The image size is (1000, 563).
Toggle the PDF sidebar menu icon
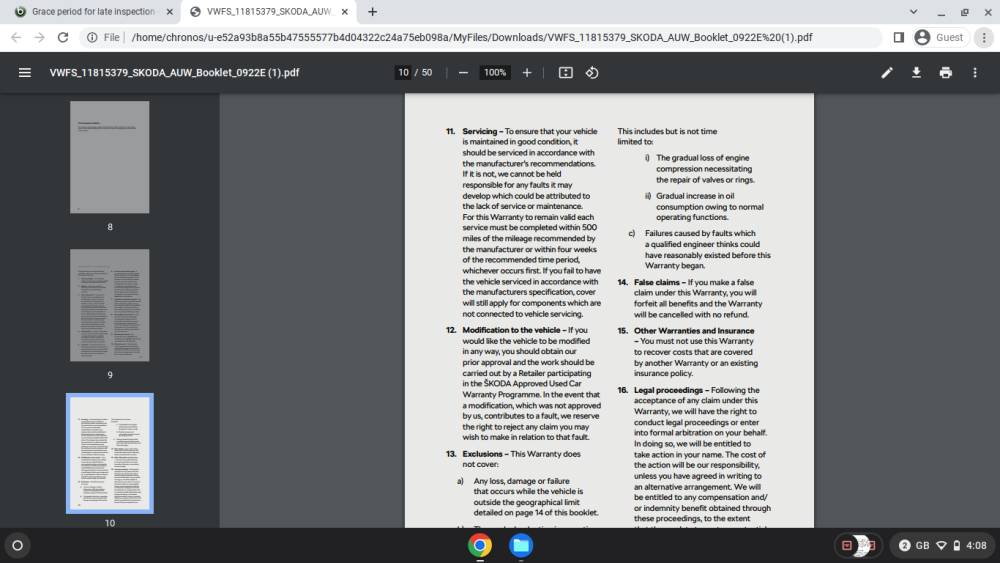click(x=25, y=73)
